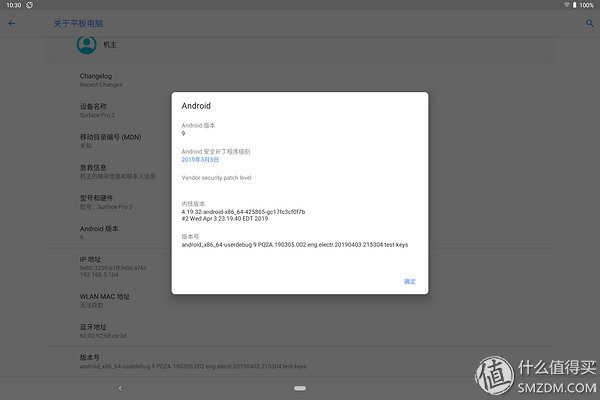600x400 pixels.
Task: Tap the Wi-Fi icon in status bar
Action: tap(567, 5)
